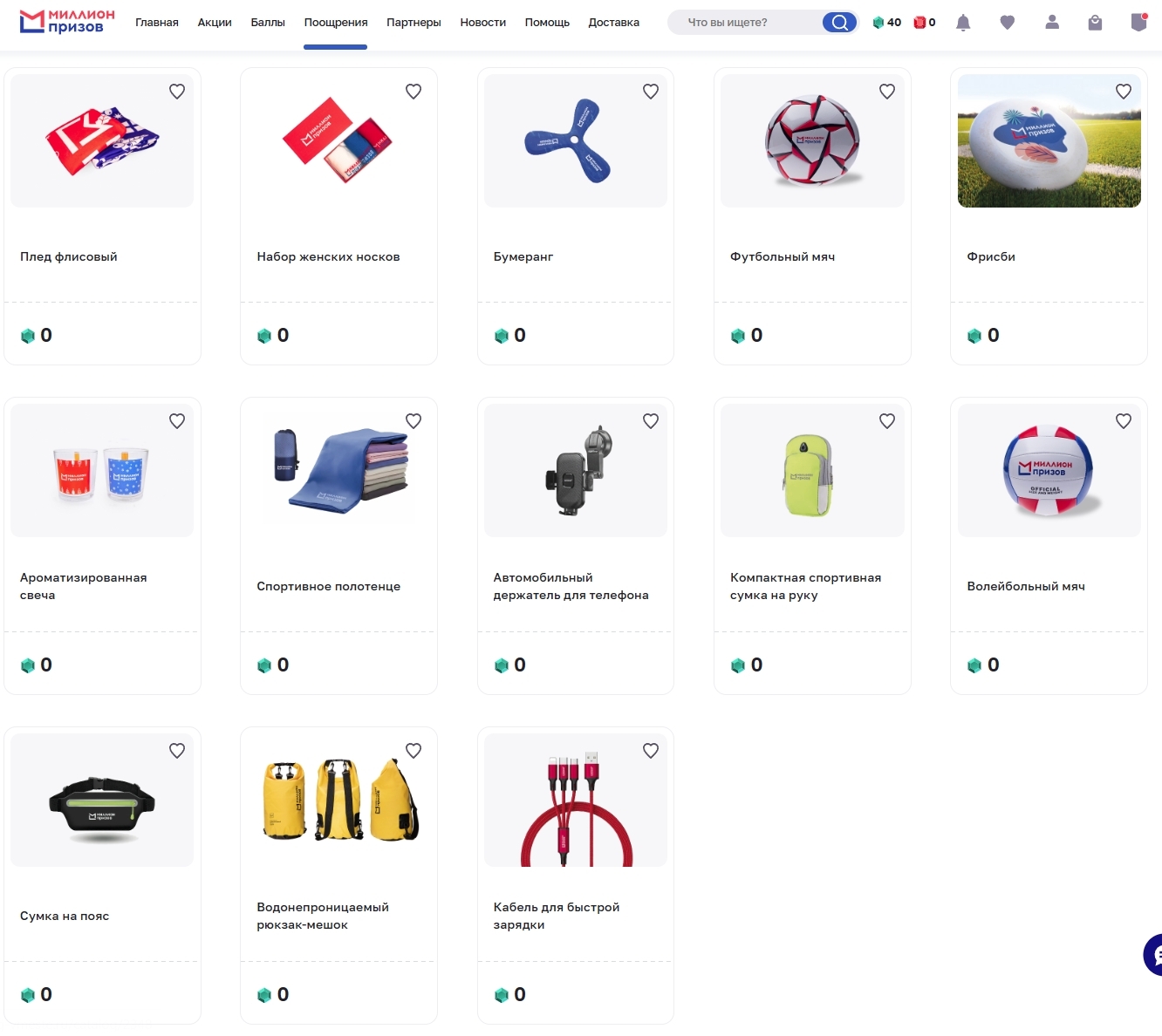Open Водонепроницаемый рюкзак-мешок product link
Image resolution: width=1162 pixels, height=1036 pixels.
[x=323, y=916]
